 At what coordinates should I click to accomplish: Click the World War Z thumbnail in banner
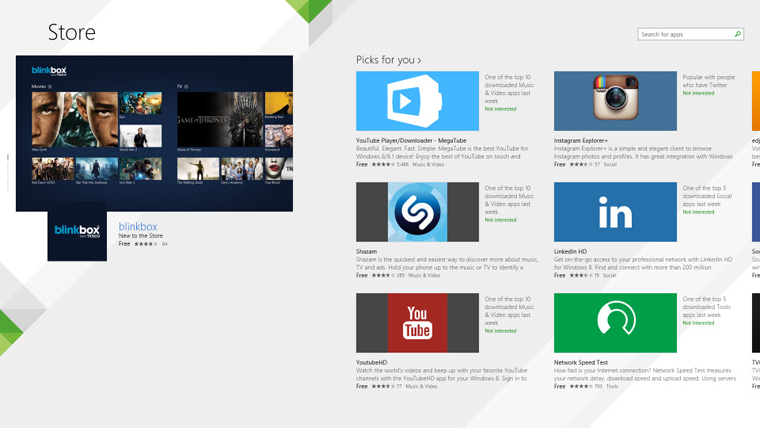141,136
